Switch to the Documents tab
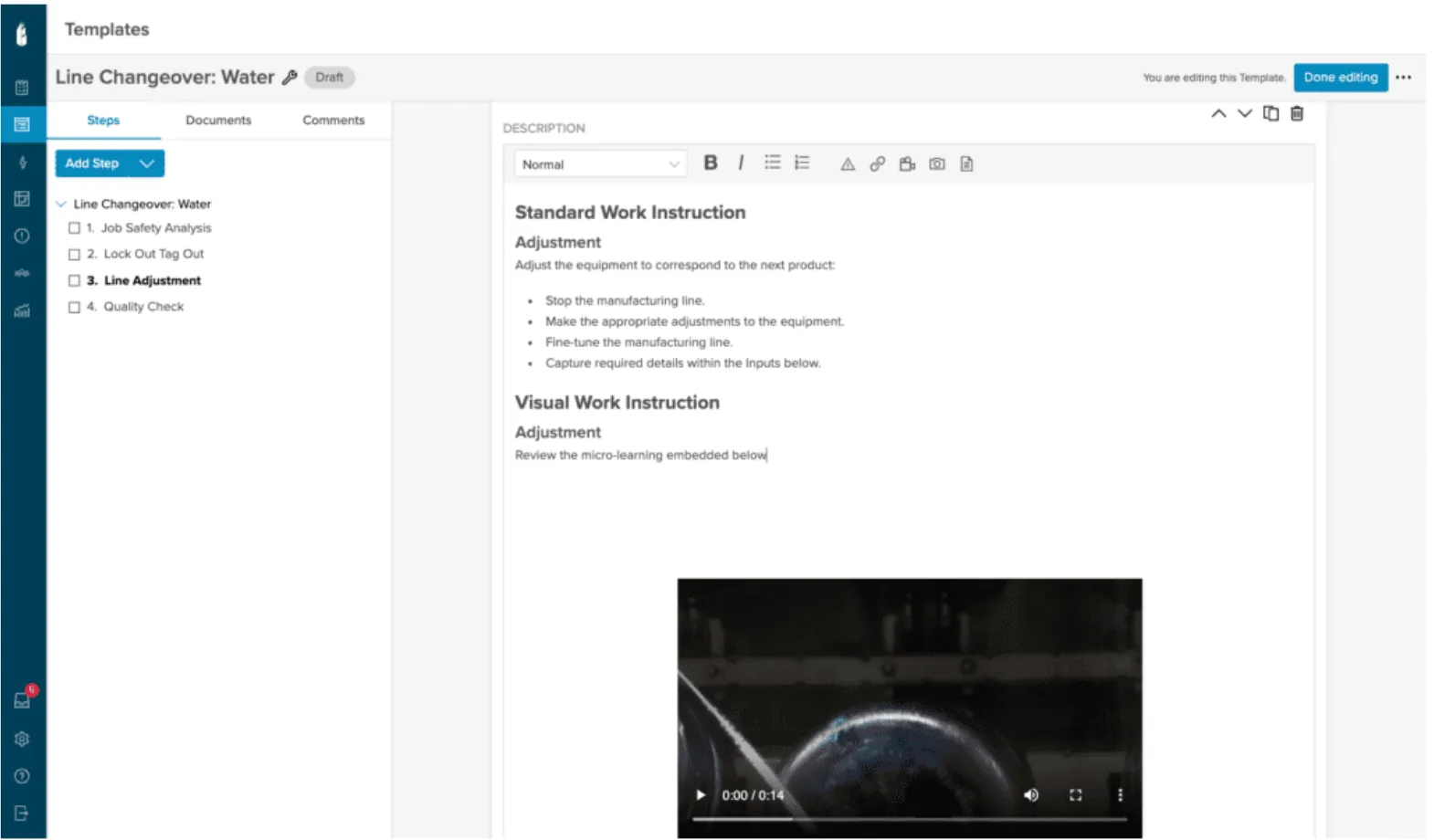The height and width of the screenshot is (840, 1434). [218, 121]
